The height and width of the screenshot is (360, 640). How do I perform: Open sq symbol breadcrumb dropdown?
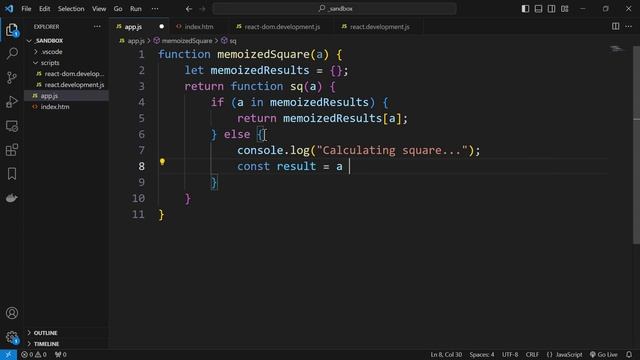click(x=229, y=41)
